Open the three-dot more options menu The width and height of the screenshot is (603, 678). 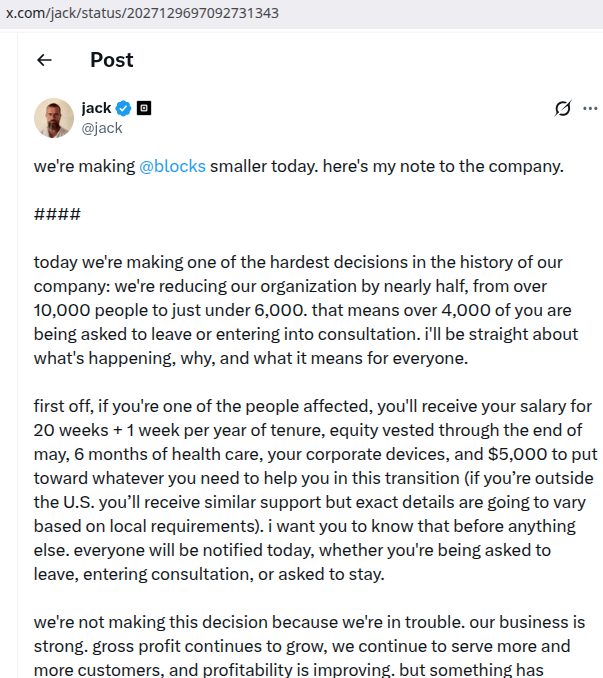click(590, 108)
